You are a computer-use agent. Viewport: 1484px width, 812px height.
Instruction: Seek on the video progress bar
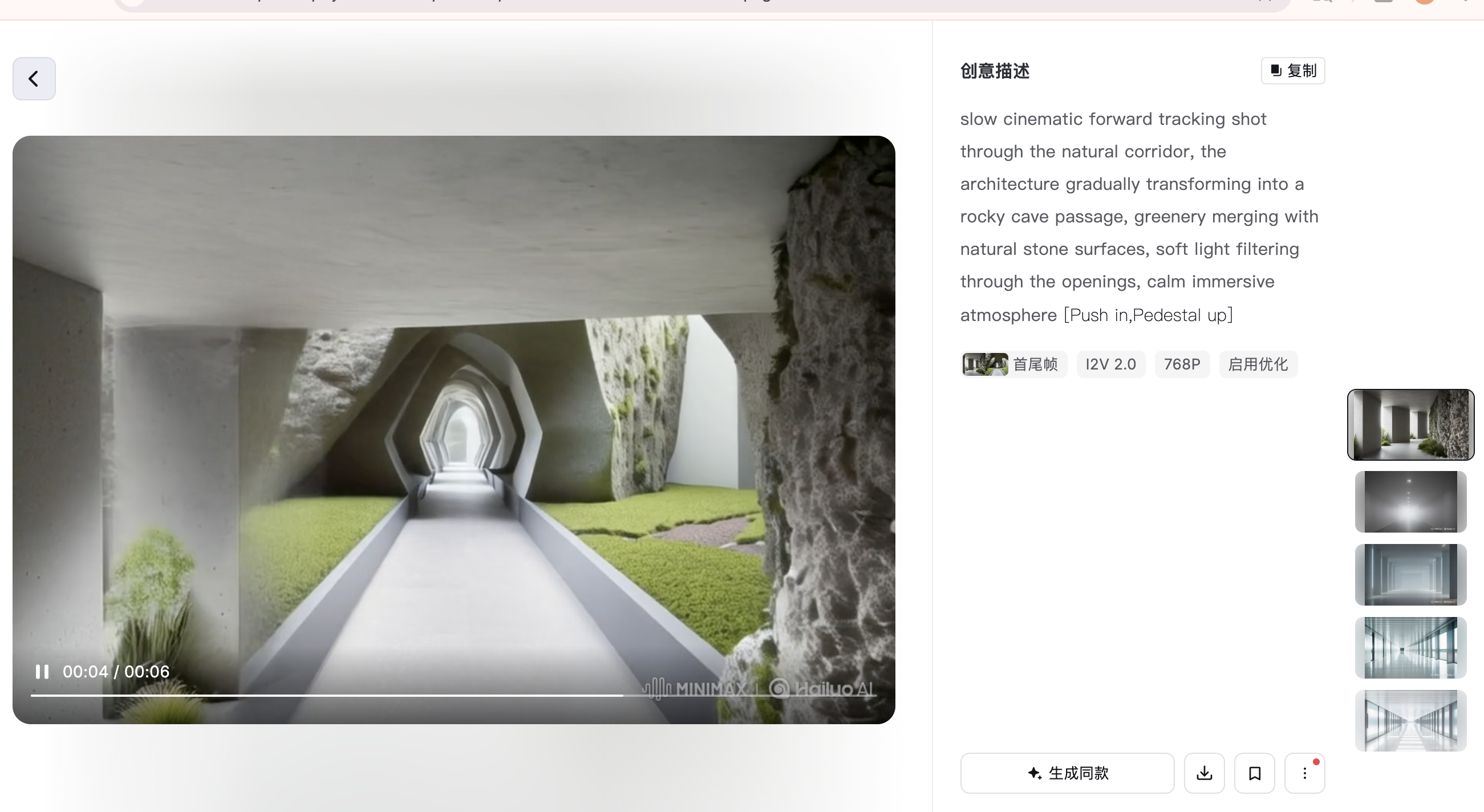[453, 696]
